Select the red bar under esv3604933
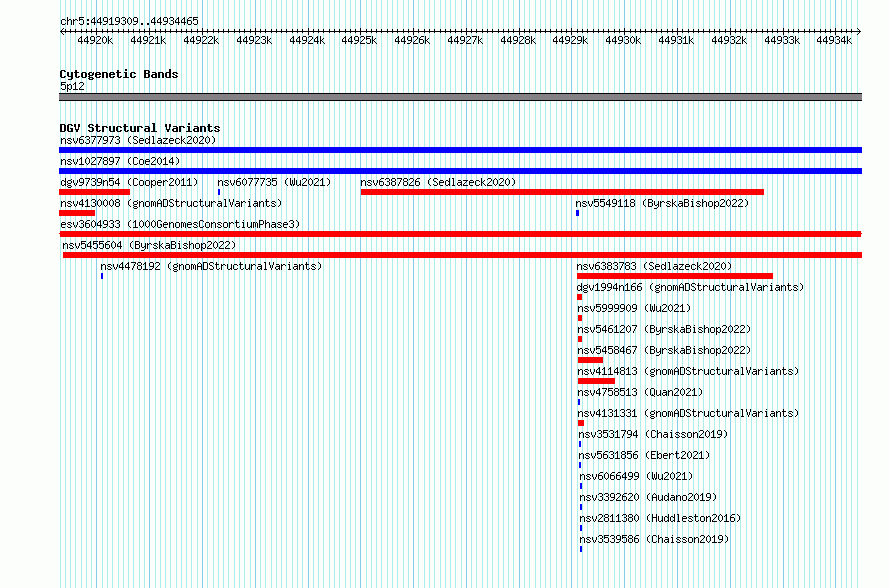Viewport: 890px width, 588px height. click(460, 234)
